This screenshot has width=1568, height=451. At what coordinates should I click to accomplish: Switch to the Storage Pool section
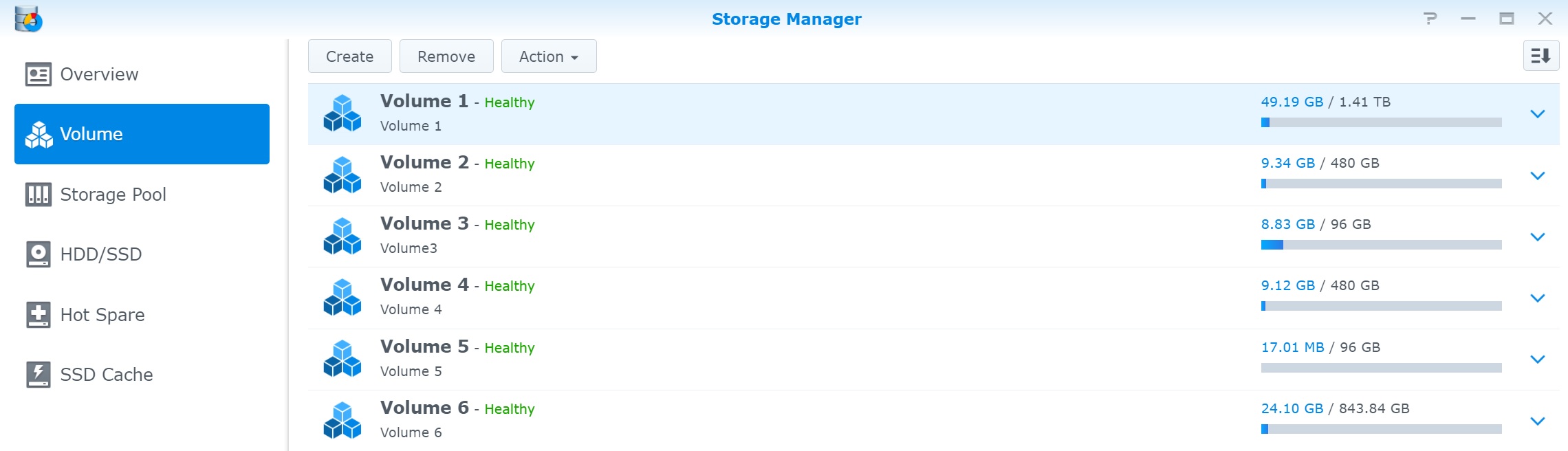click(113, 195)
